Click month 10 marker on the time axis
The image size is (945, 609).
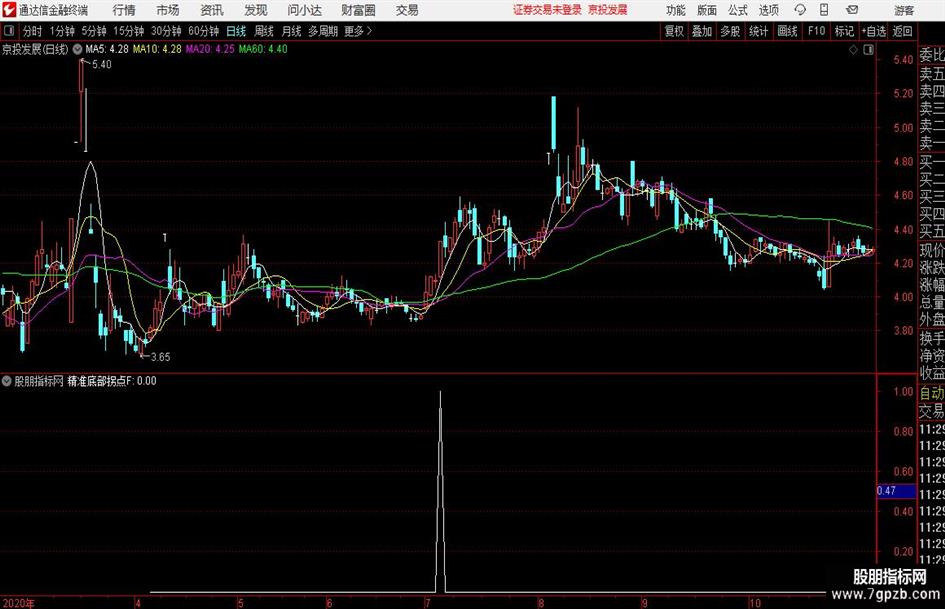tap(755, 603)
